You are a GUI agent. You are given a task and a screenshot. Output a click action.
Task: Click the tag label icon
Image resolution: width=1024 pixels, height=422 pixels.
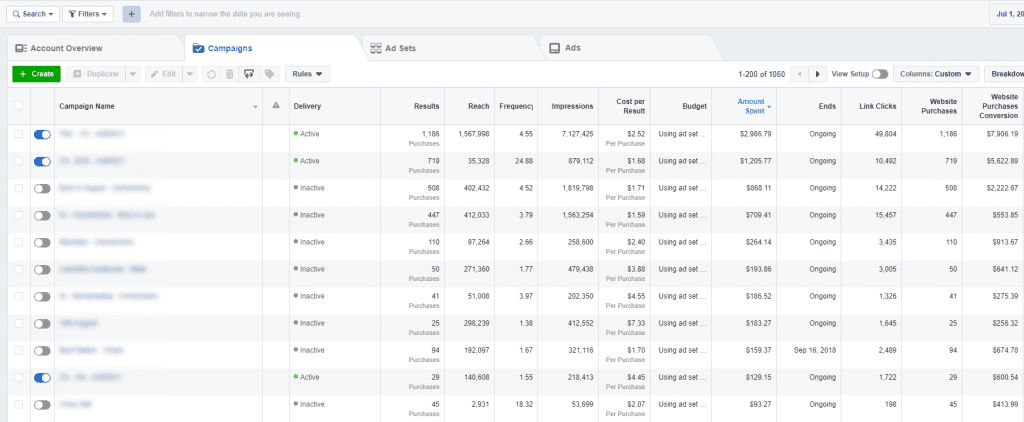point(269,74)
